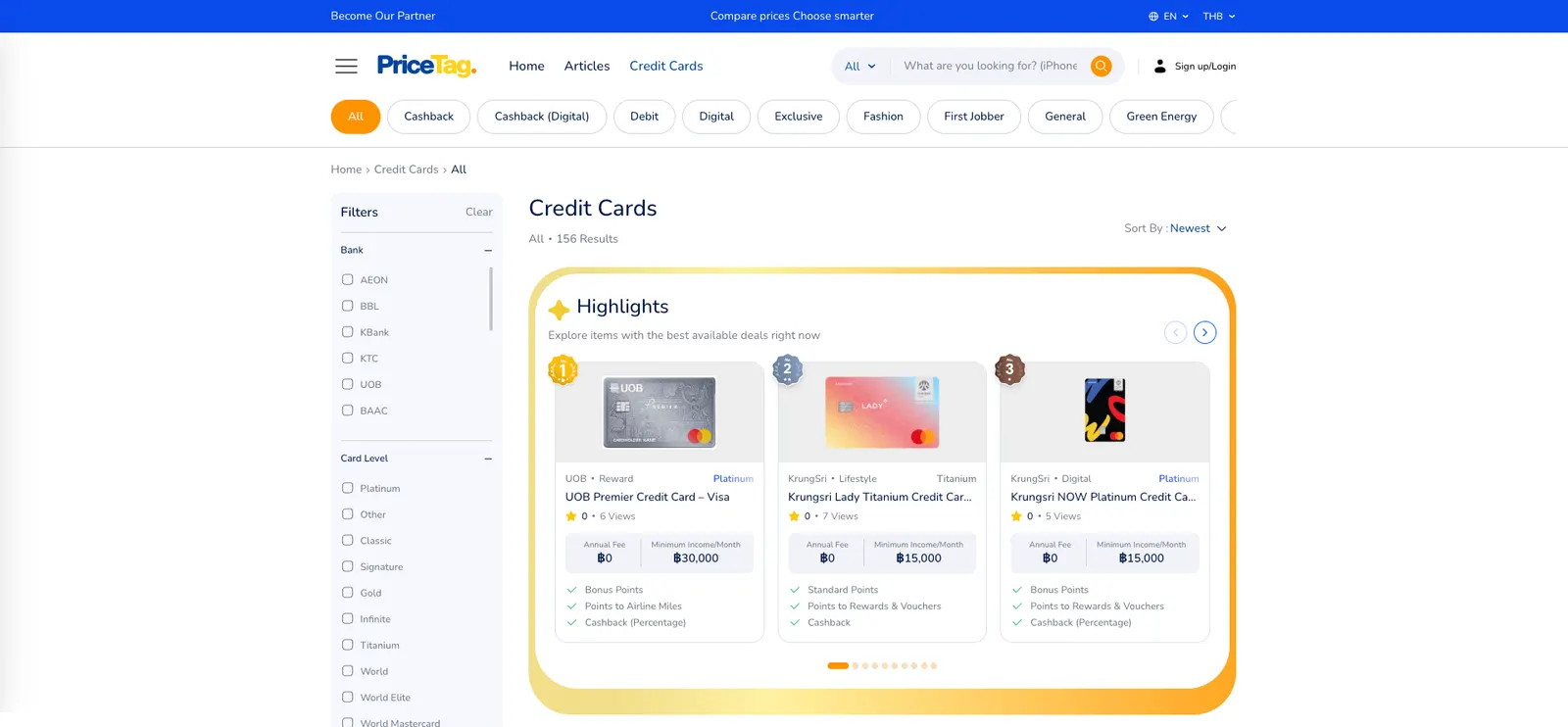Check the Signature card level filter
This screenshot has height=727, width=1568.
pos(347,566)
